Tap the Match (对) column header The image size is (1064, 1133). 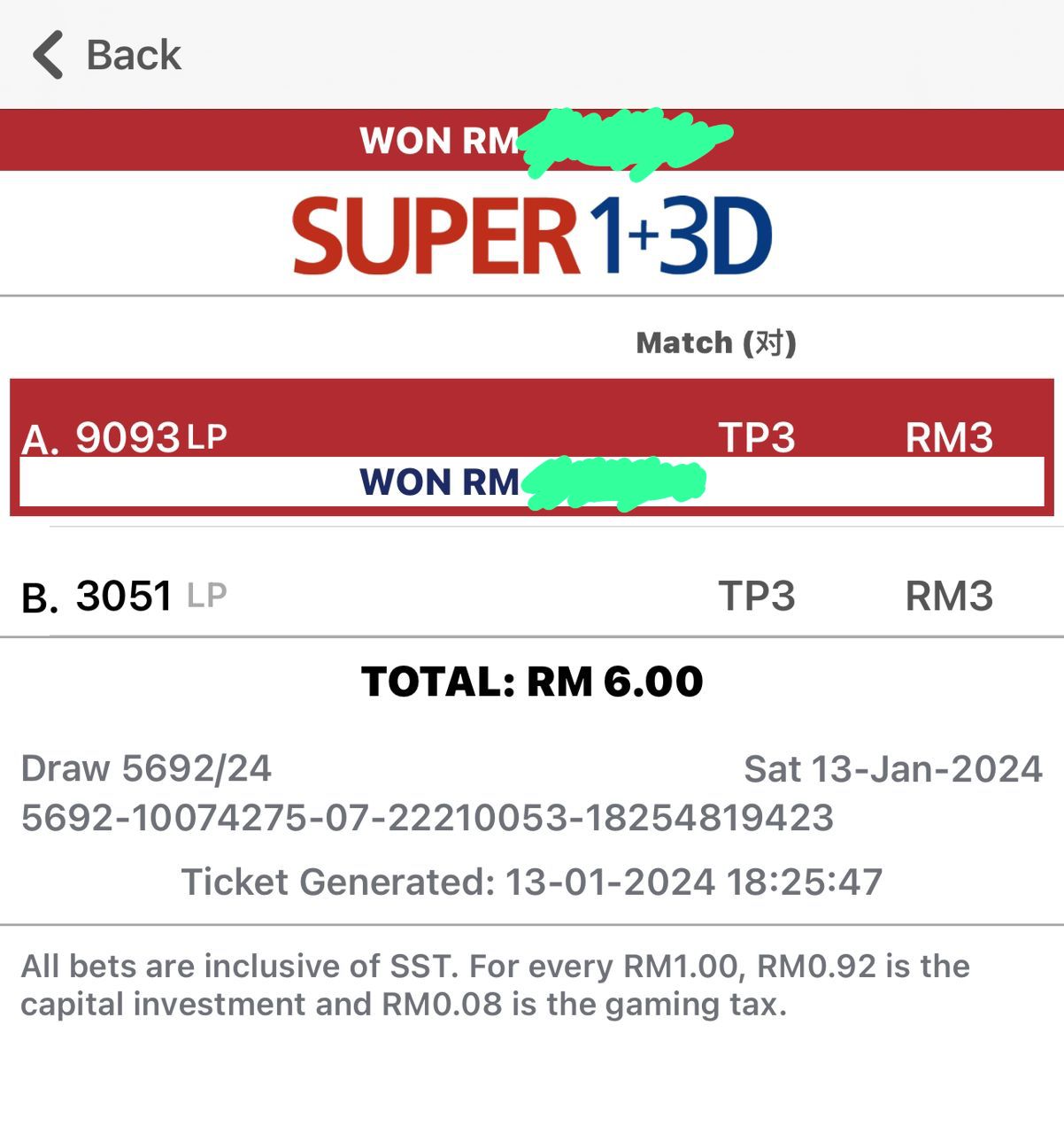click(x=716, y=343)
